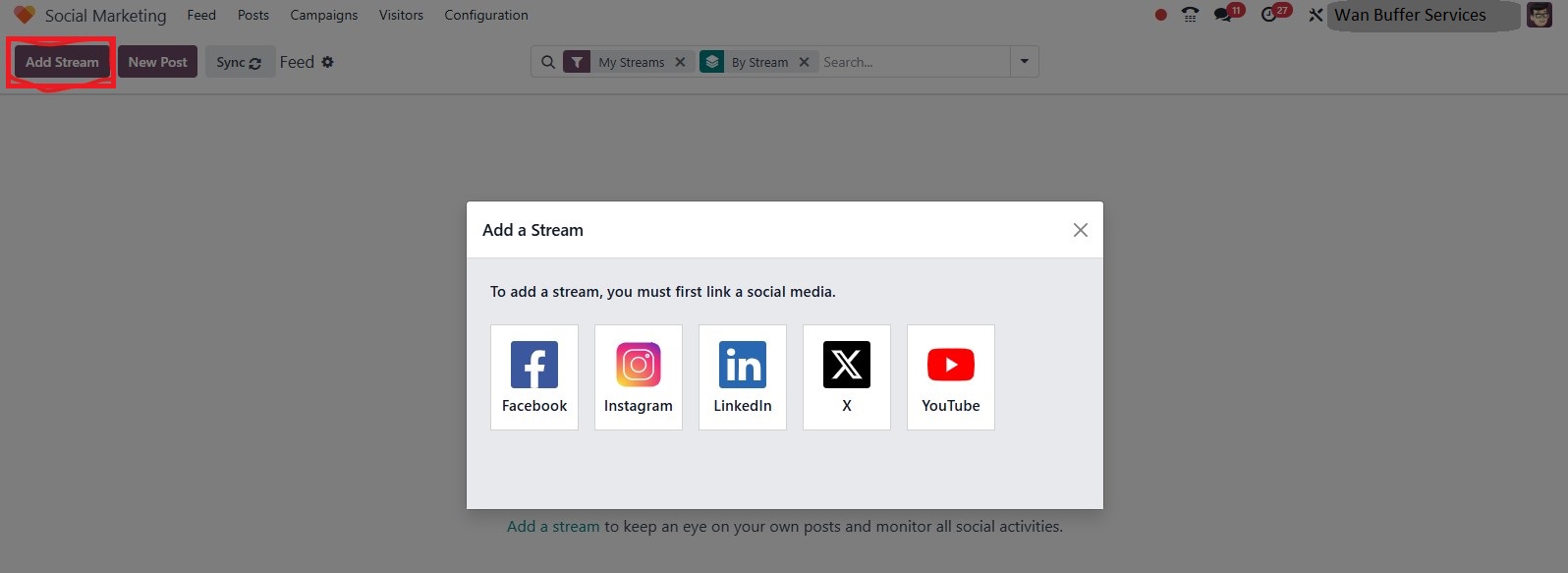Remove the By Stream grouping
This screenshot has width=1568, height=573.
[804, 62]
